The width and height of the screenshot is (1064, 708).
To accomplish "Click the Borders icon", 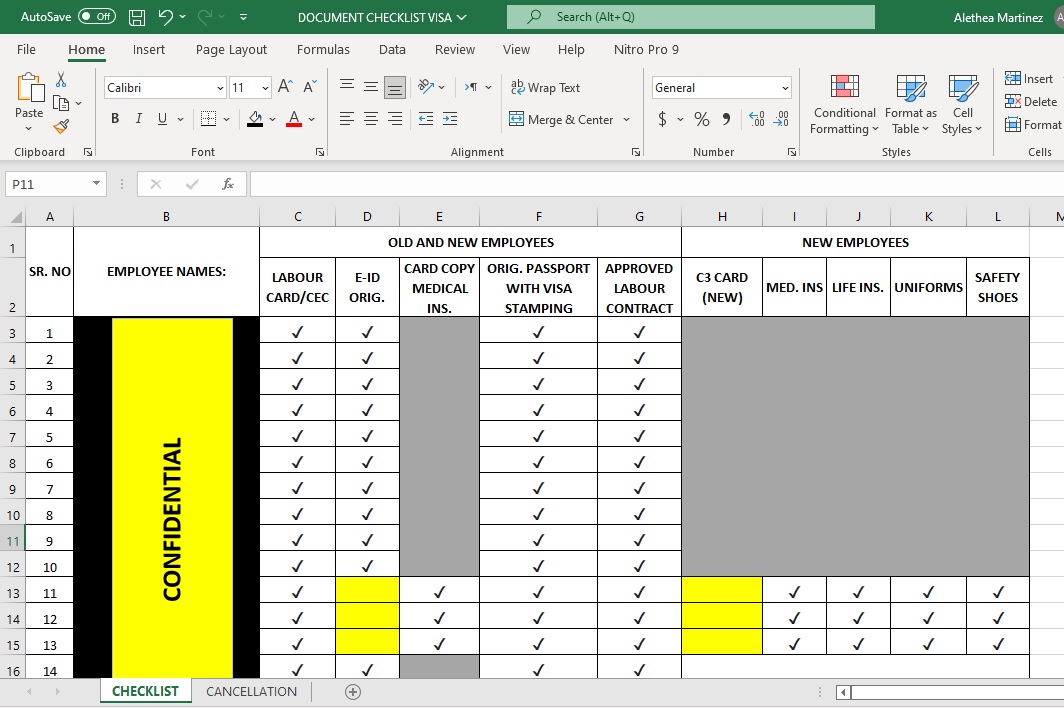I will click(x=208, y=119).
